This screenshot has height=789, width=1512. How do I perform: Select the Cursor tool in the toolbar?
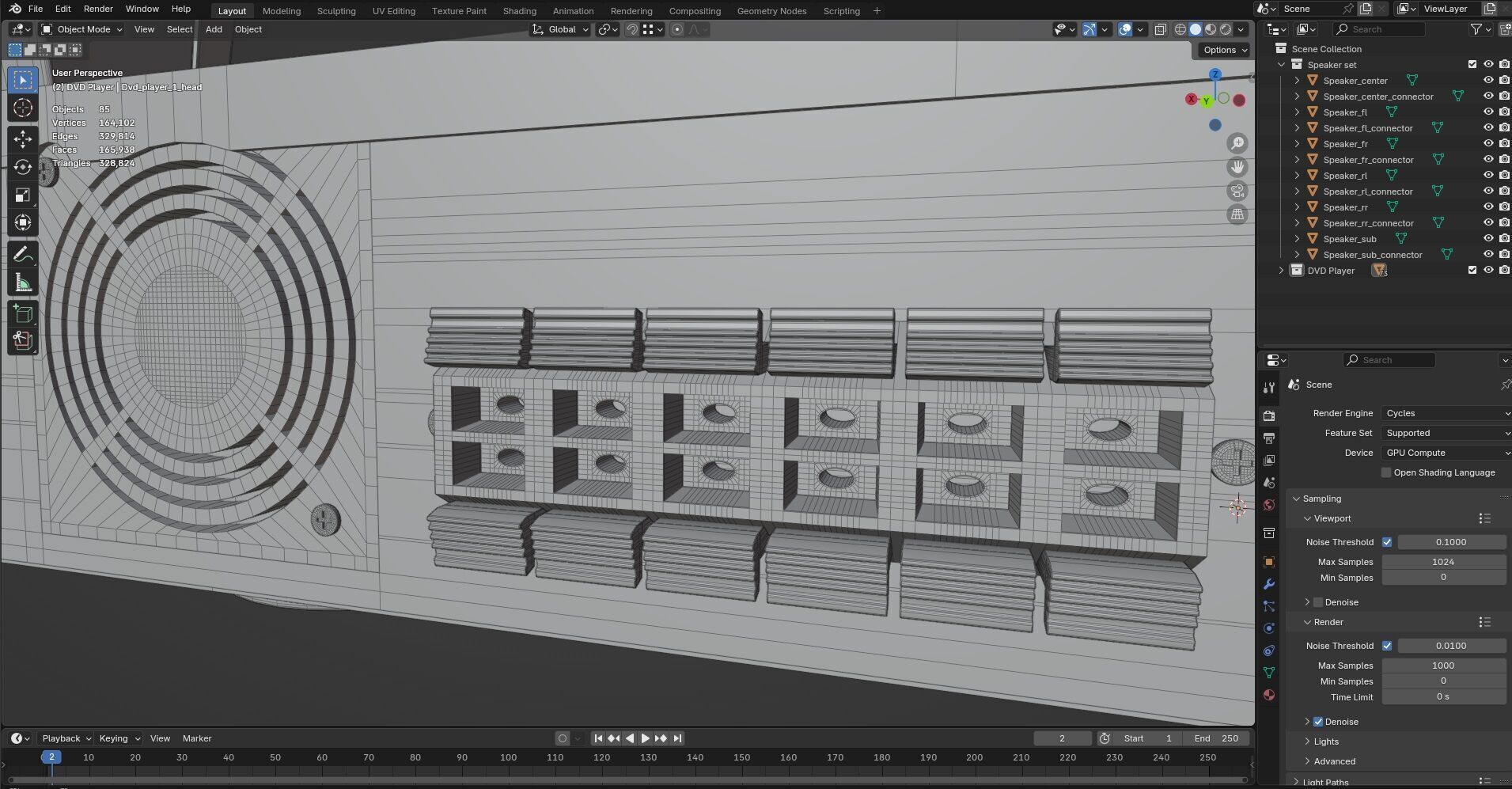(23, 108)
